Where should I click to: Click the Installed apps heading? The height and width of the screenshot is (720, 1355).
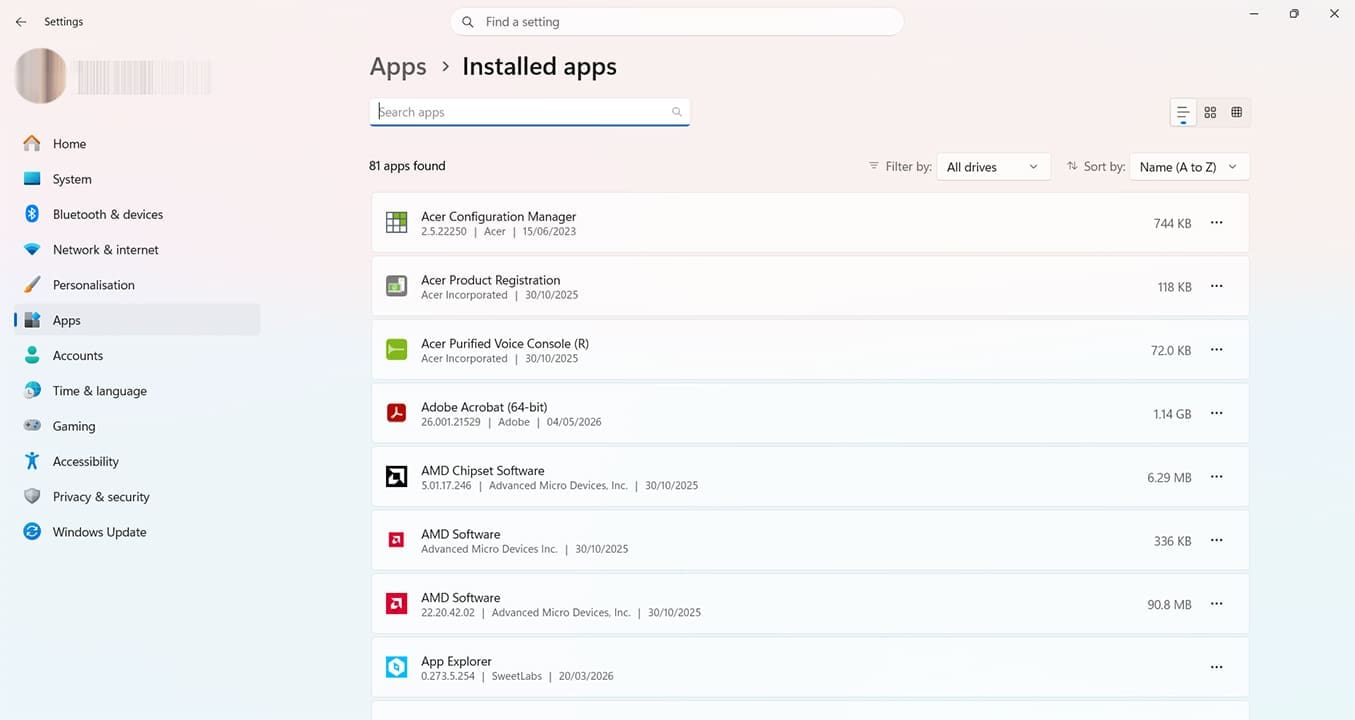click(x=539, y=67)
